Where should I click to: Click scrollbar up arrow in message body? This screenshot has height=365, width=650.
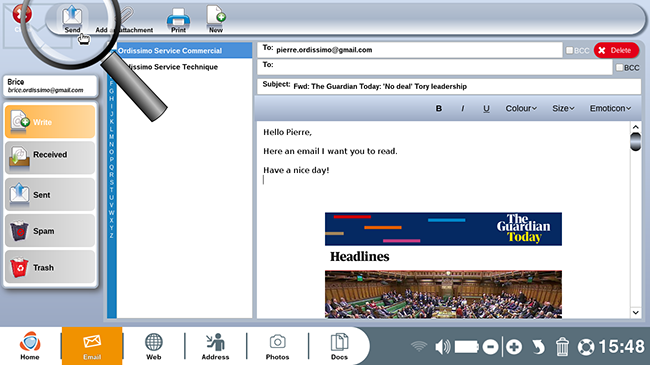point(635,127)
